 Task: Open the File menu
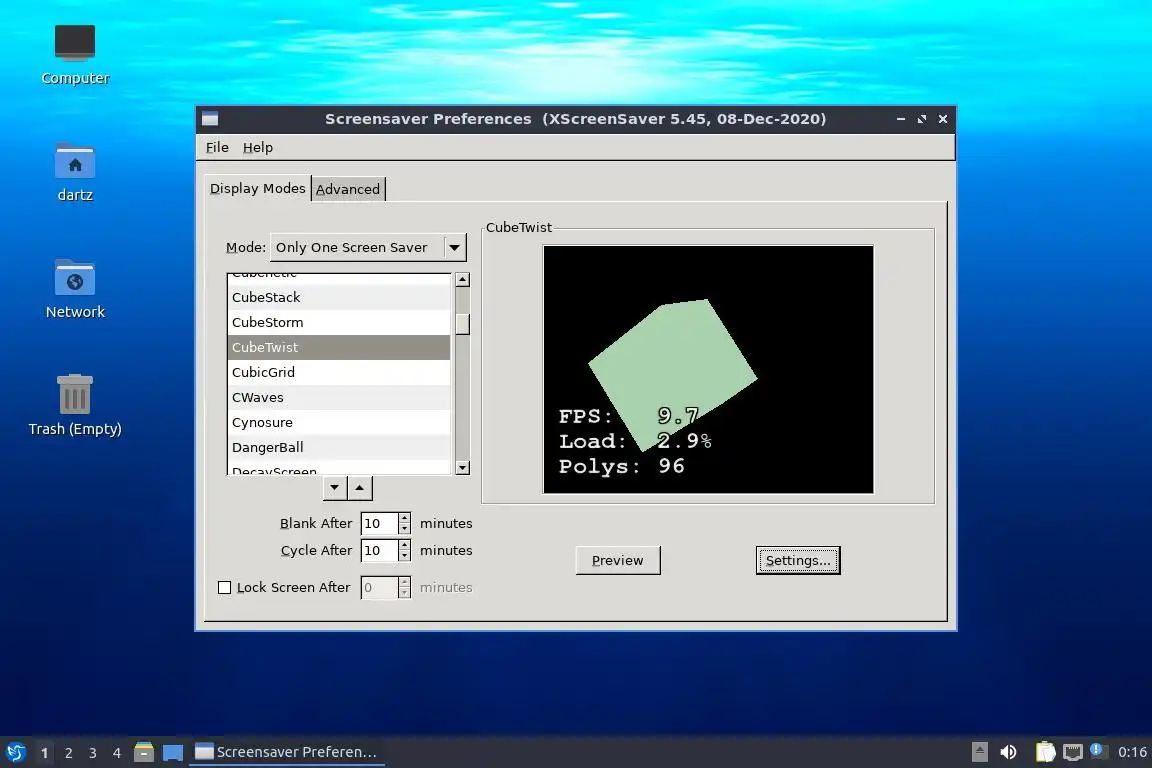pos(217,147)
